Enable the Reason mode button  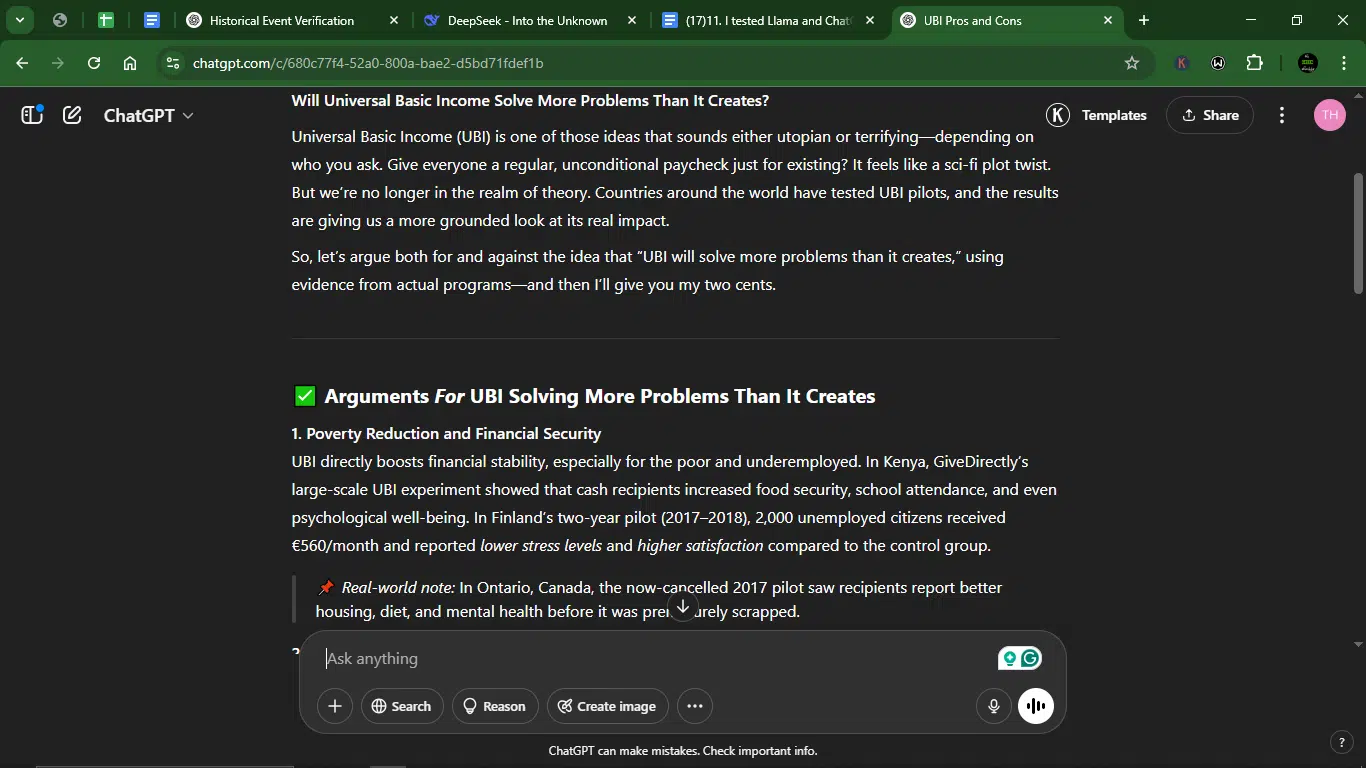point(495,706)
